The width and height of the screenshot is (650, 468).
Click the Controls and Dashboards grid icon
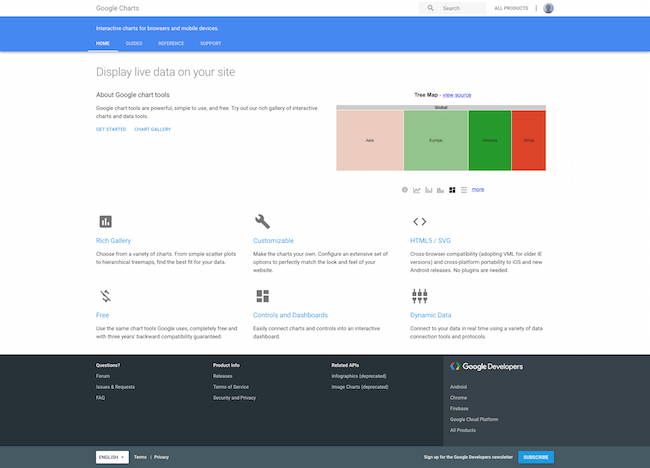coord(262,296)
